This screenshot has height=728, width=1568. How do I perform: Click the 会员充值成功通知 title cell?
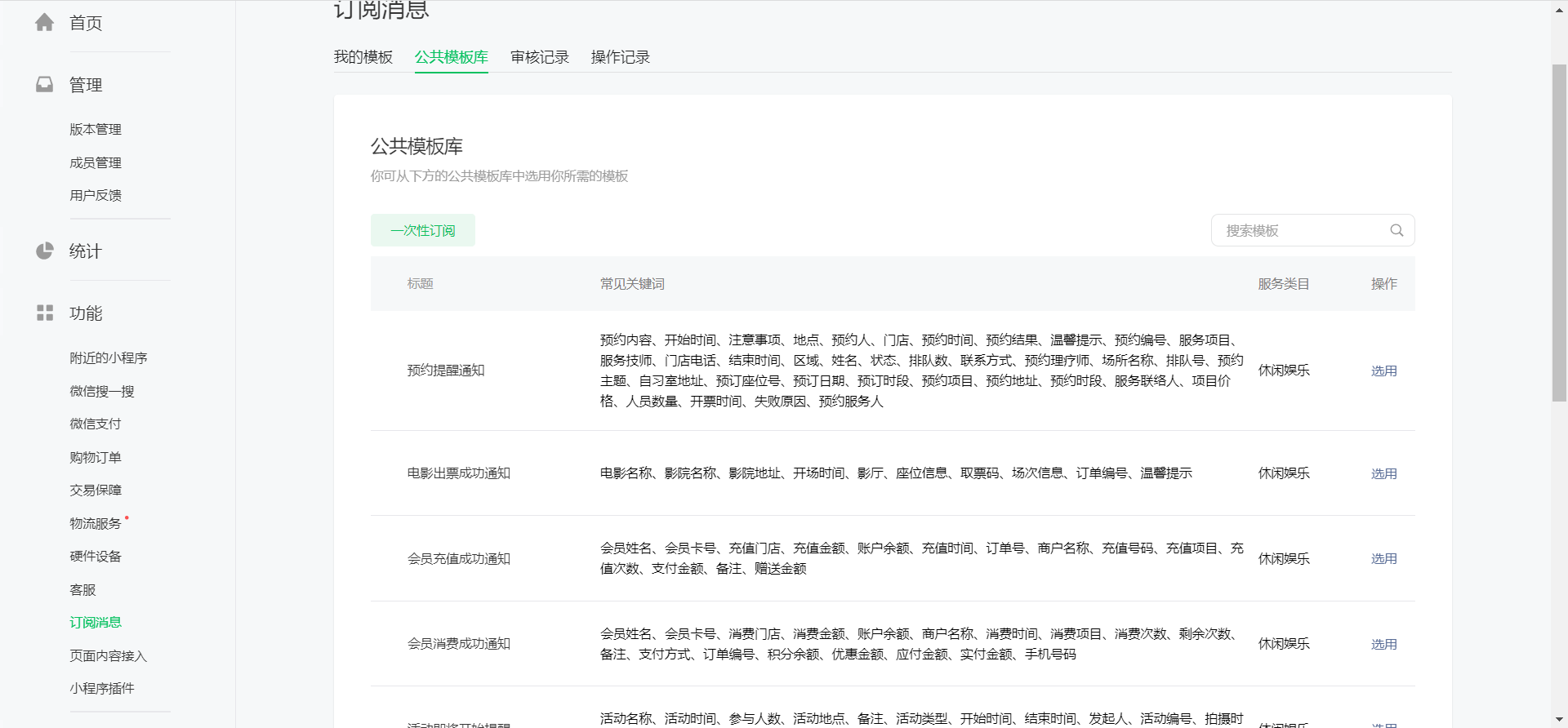459,558
